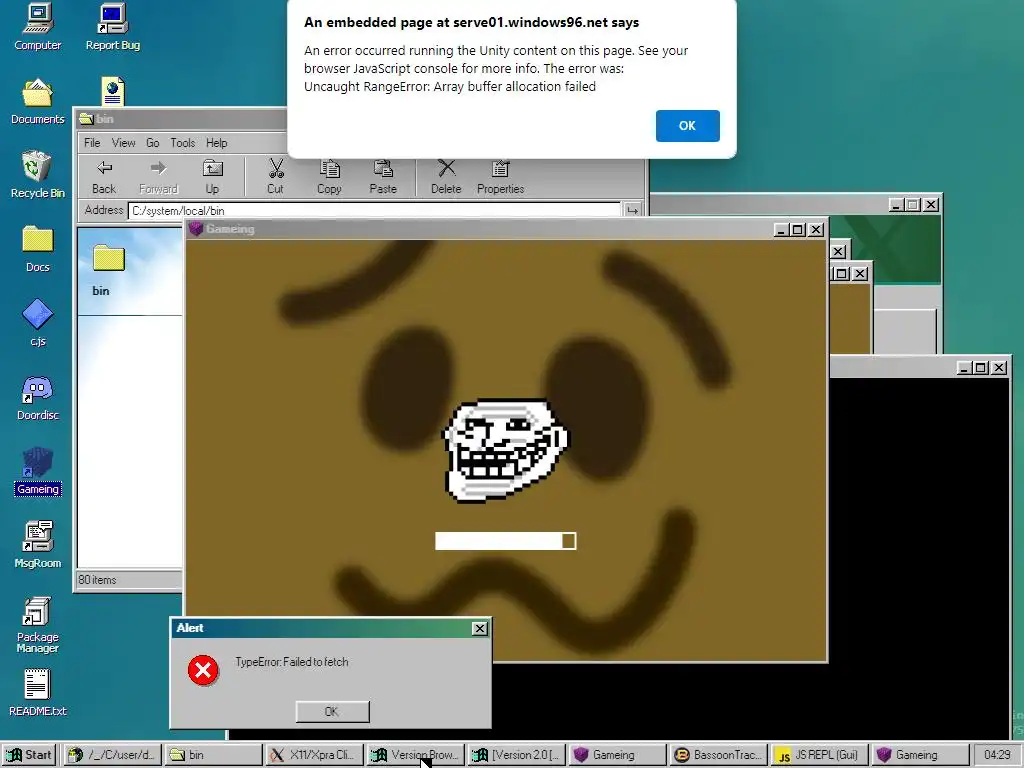Open the Computer desktop icon

tap(37, 27)
